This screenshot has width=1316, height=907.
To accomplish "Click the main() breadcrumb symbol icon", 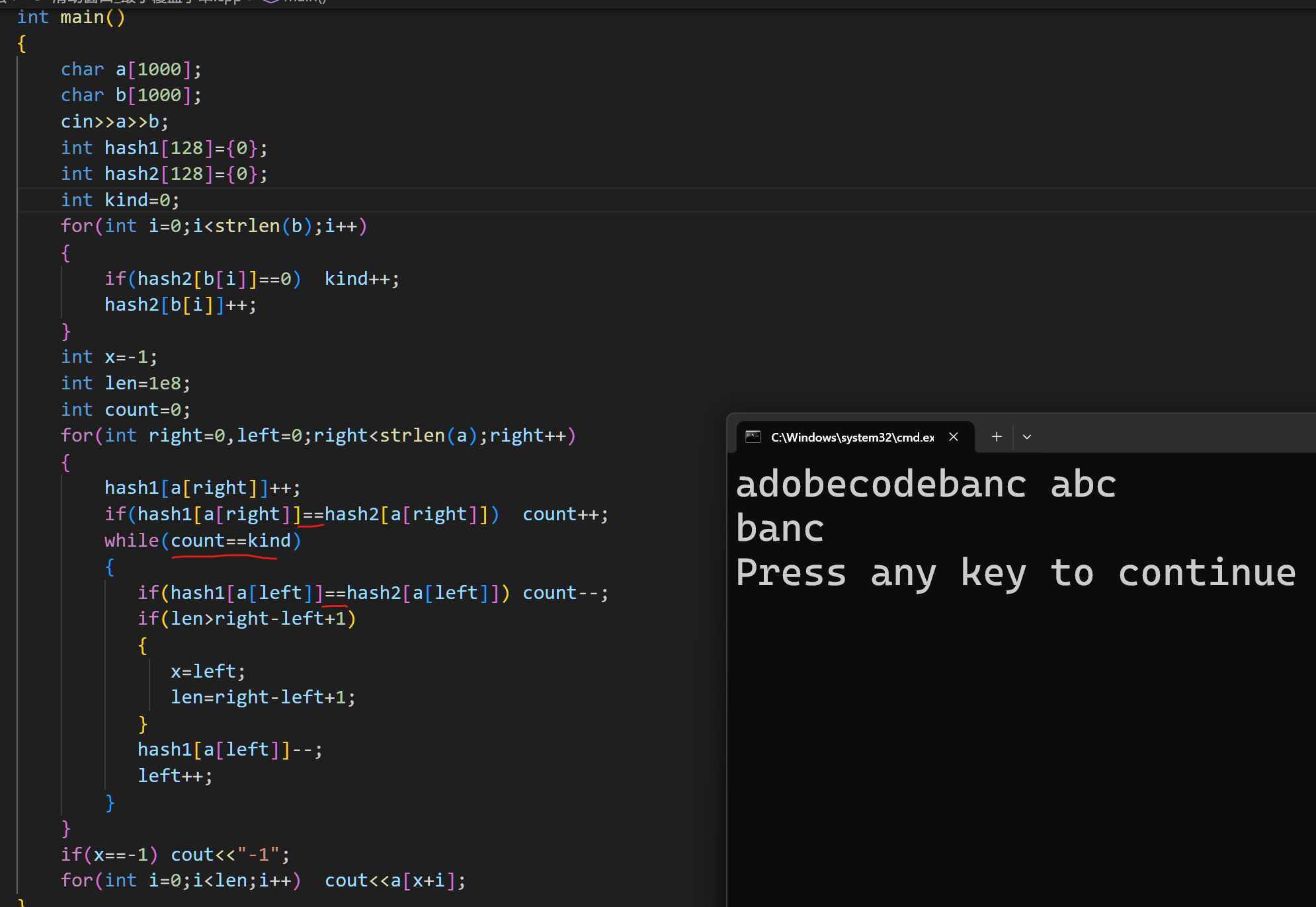I will [271, 1].
